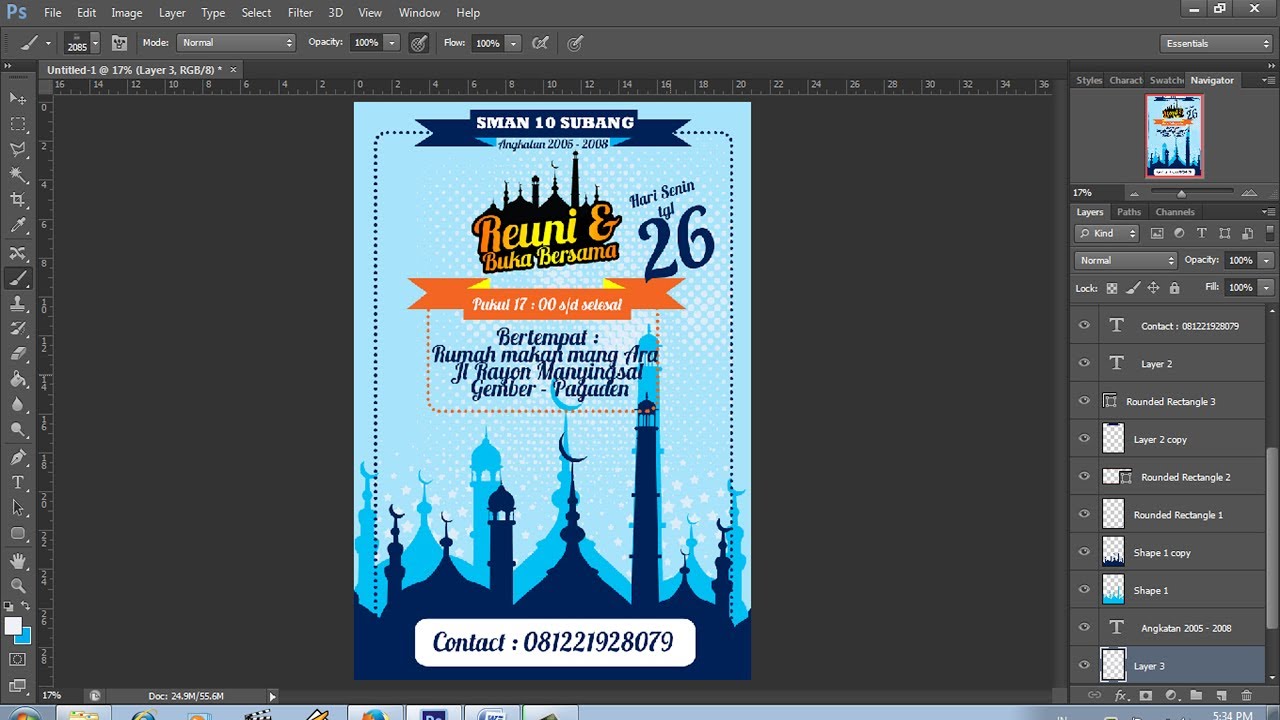This screenshot has height=720, width=1280.
Task: Select the Rectangular Marquee tool
Action: pos(18,124)
